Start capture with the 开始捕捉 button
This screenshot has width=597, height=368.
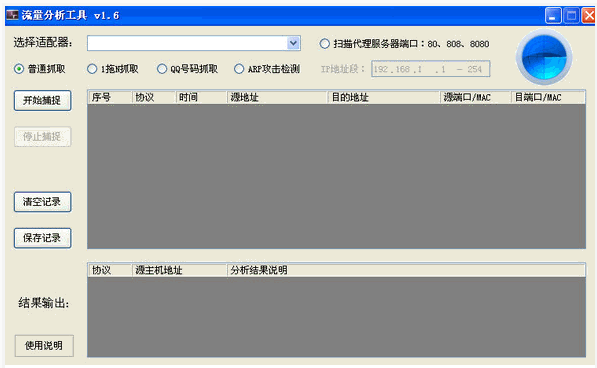pyautogui.click(x=42, y=100)
